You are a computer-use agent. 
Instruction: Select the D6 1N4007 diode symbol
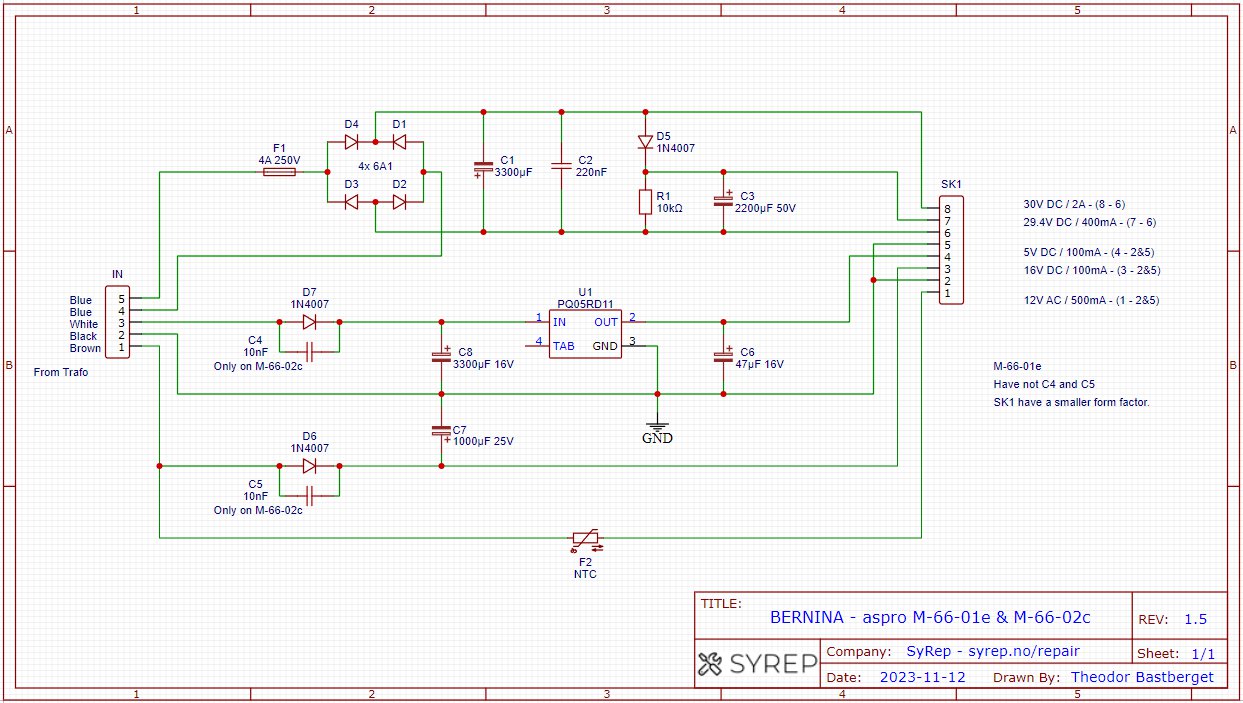point(309,466)
